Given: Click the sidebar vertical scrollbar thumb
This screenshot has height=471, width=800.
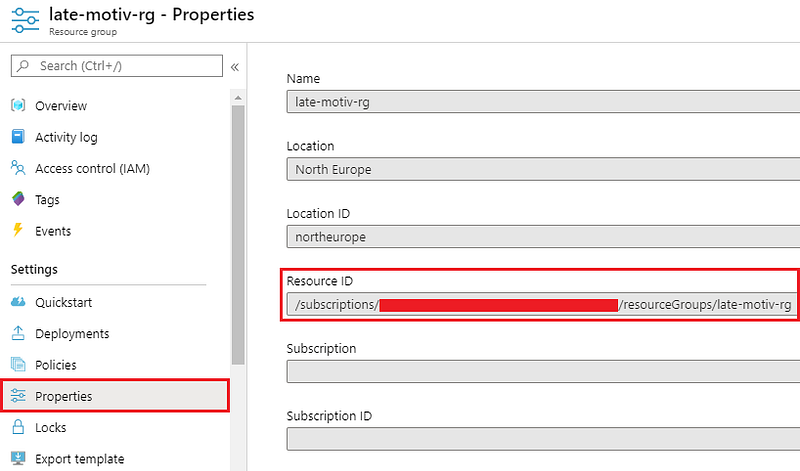Looking at the screenshot, I should (238, 235).
